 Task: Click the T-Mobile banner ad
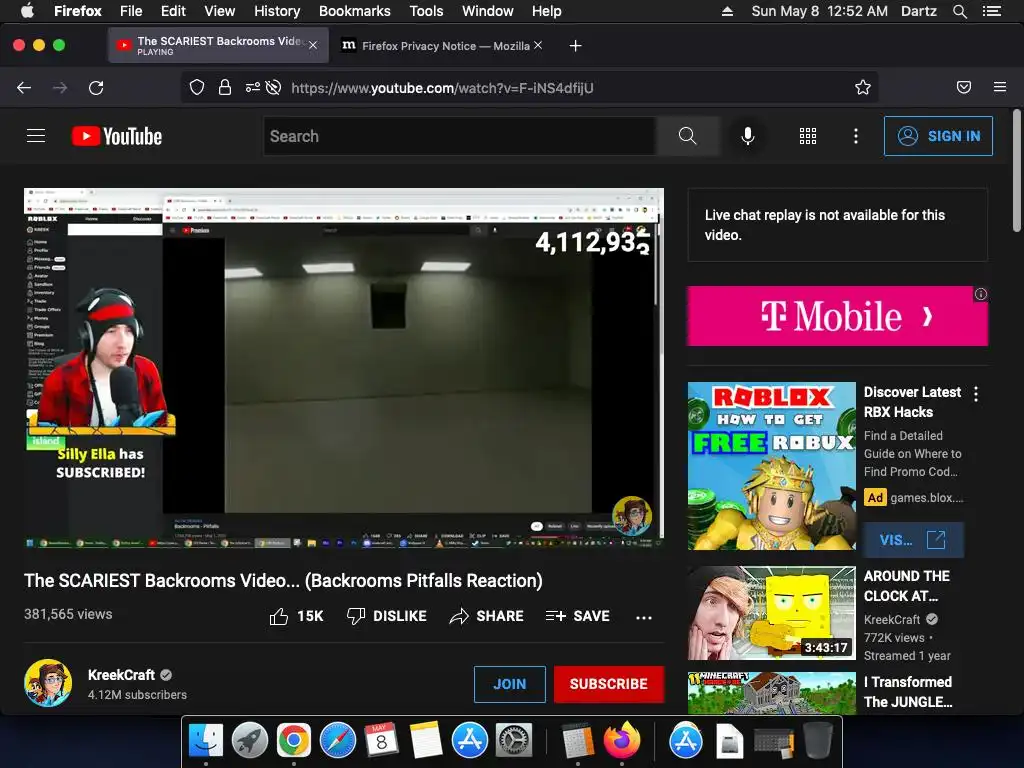point(837,316)
